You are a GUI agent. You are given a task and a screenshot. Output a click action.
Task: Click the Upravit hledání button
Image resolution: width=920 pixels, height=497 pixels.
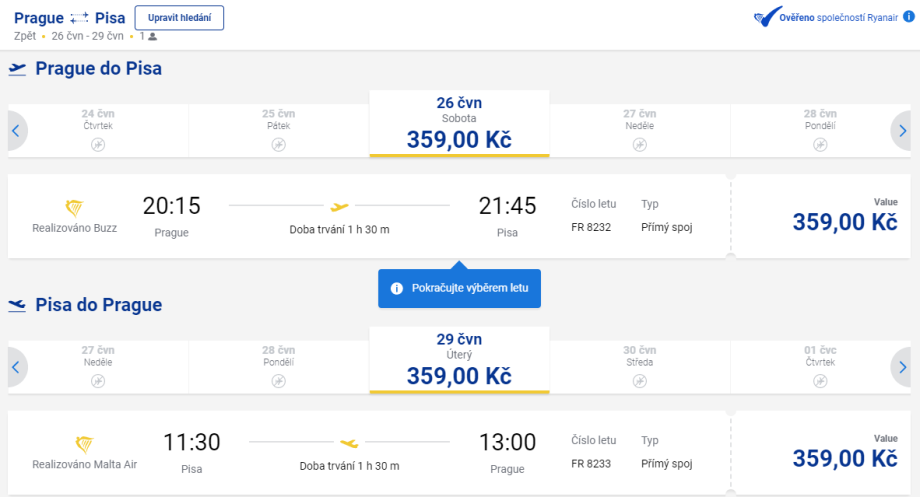click(x=179, y=18)
